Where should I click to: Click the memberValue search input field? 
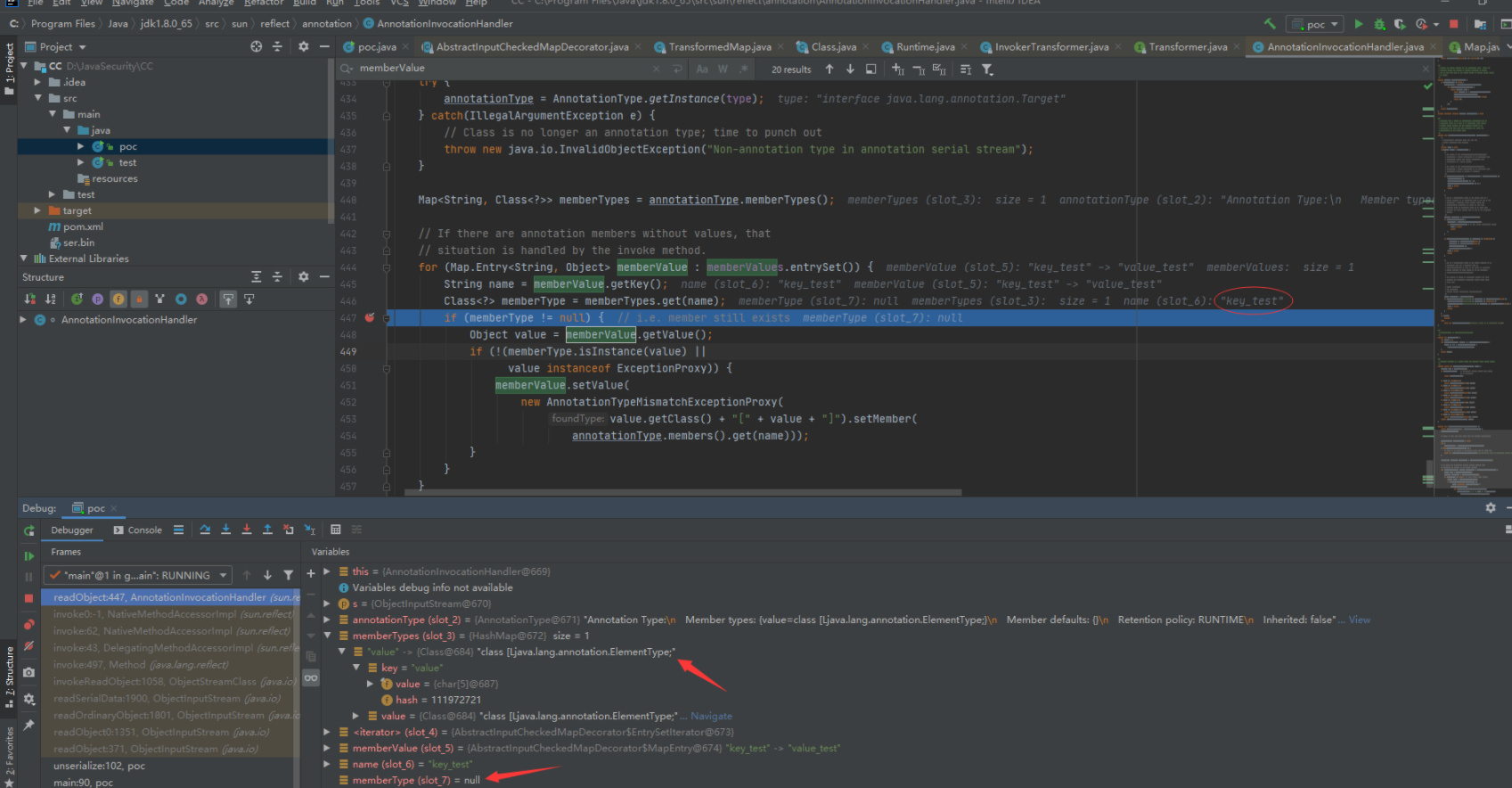point(503,69)
